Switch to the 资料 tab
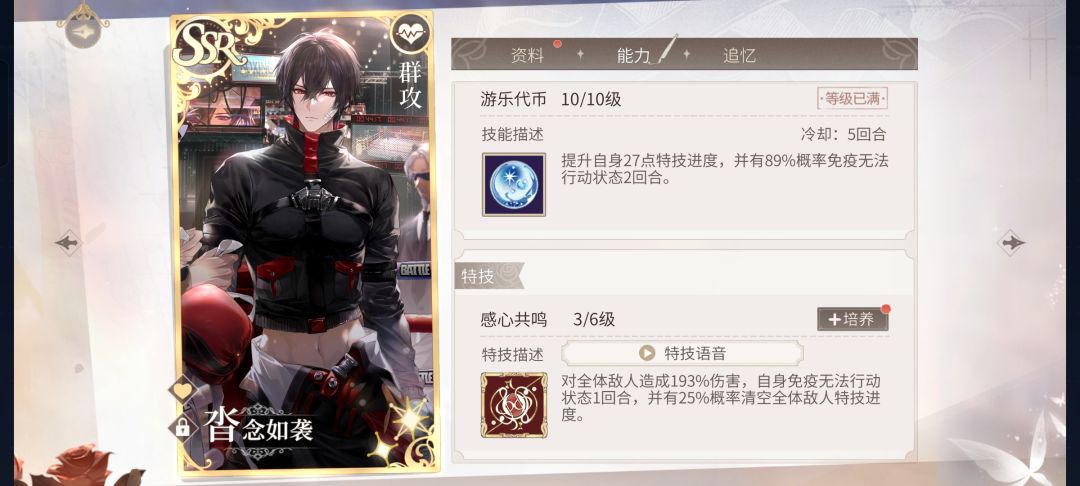Image resolution: width=1080 pixels, height=486 pixels. point(528,55)
